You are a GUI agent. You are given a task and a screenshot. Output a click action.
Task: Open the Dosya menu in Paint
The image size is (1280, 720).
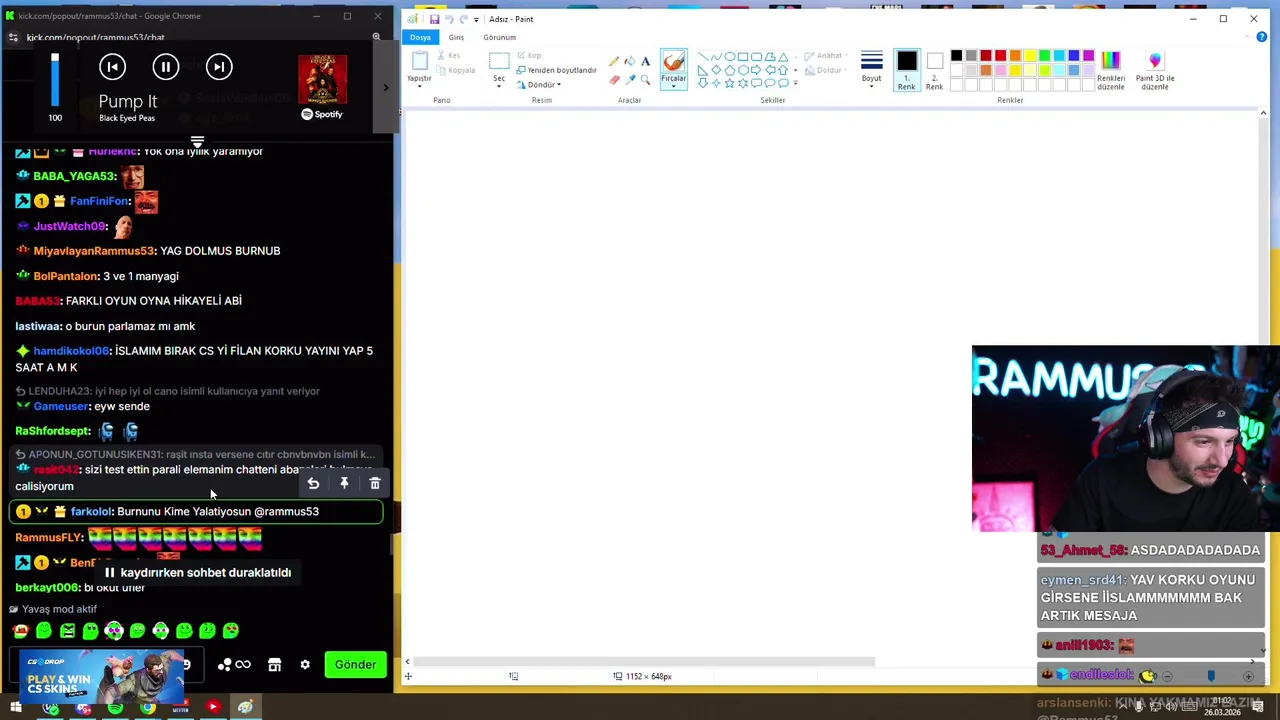pyautogui.click(x=420, y=37)
